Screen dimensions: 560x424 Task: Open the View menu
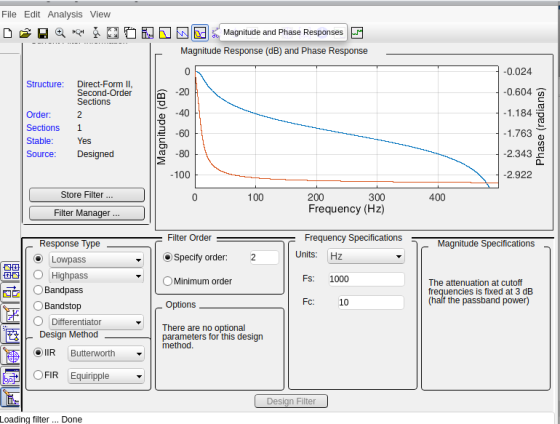point(100,15)
